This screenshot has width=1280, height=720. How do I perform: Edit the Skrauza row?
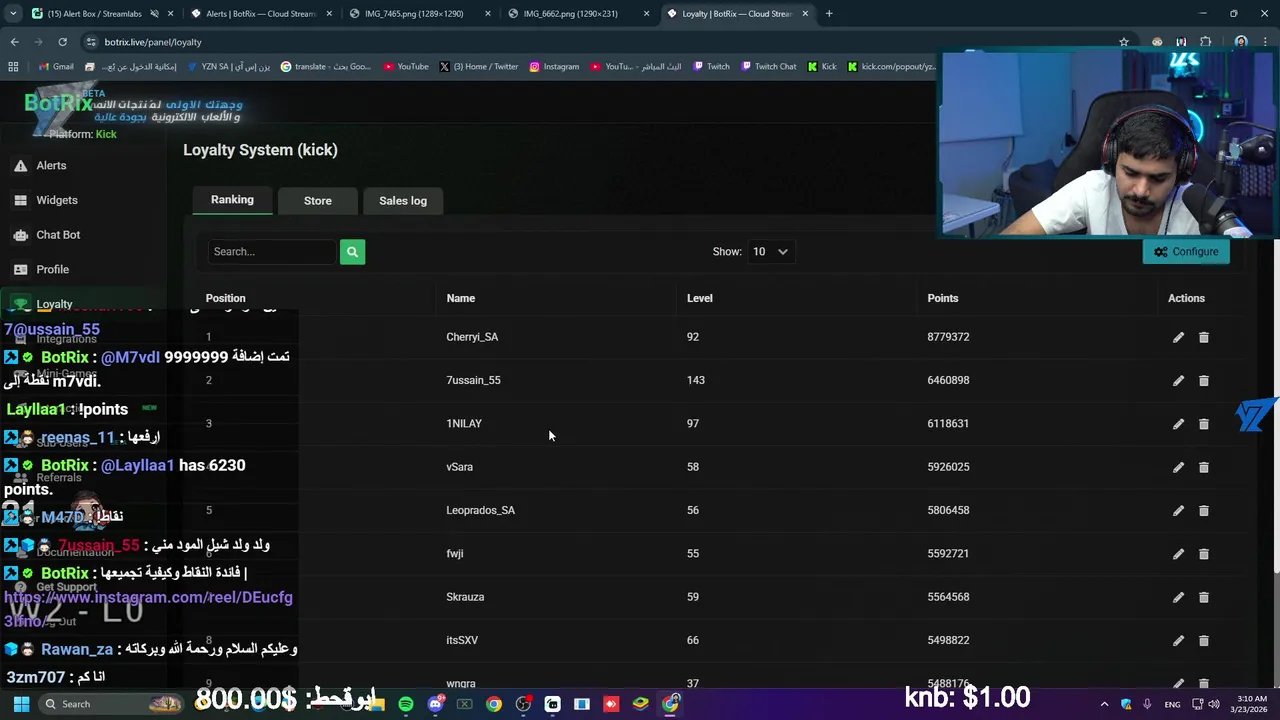click(x=1178, y=597)
